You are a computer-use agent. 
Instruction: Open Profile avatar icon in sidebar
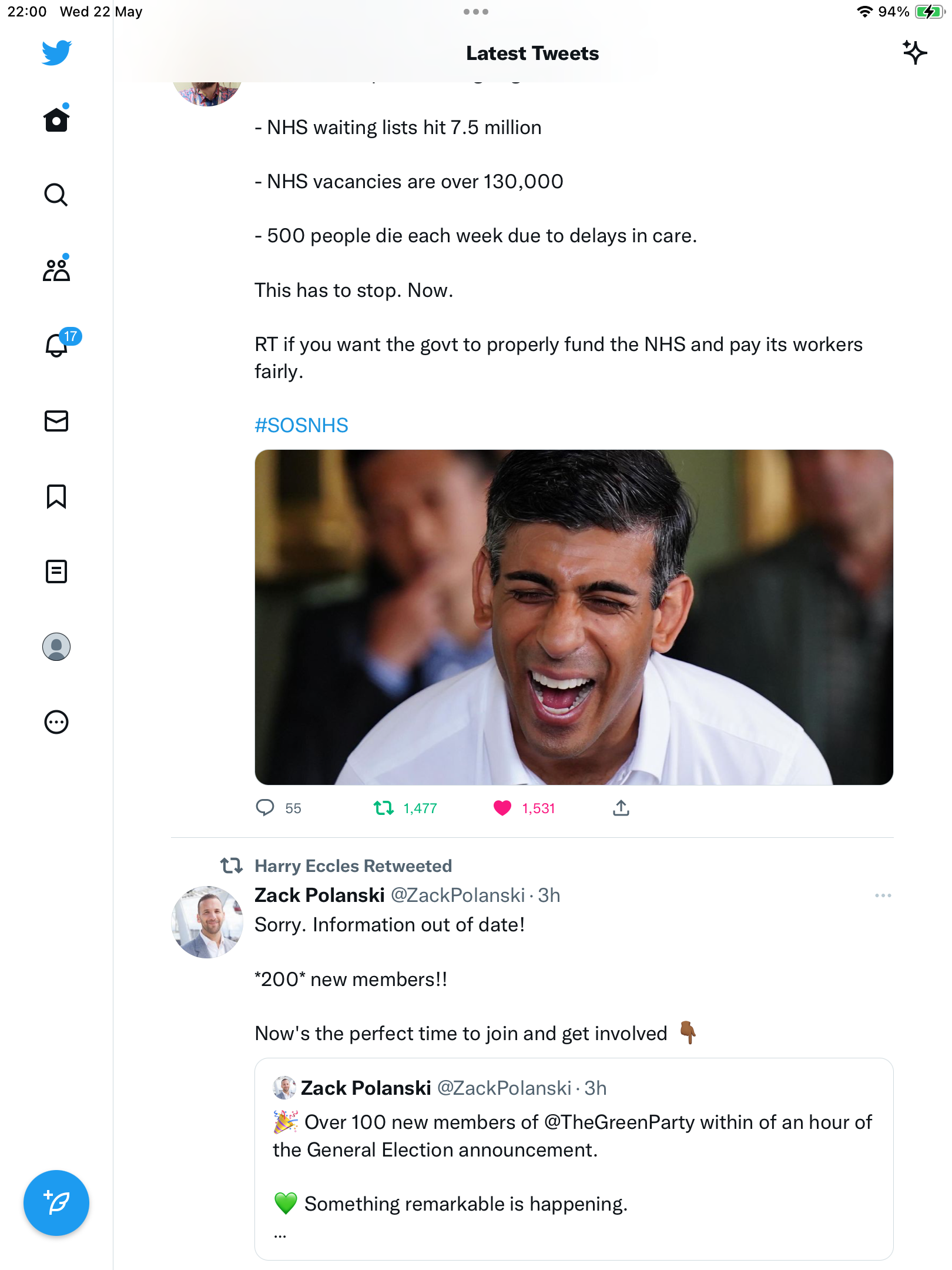coord(56,647)
